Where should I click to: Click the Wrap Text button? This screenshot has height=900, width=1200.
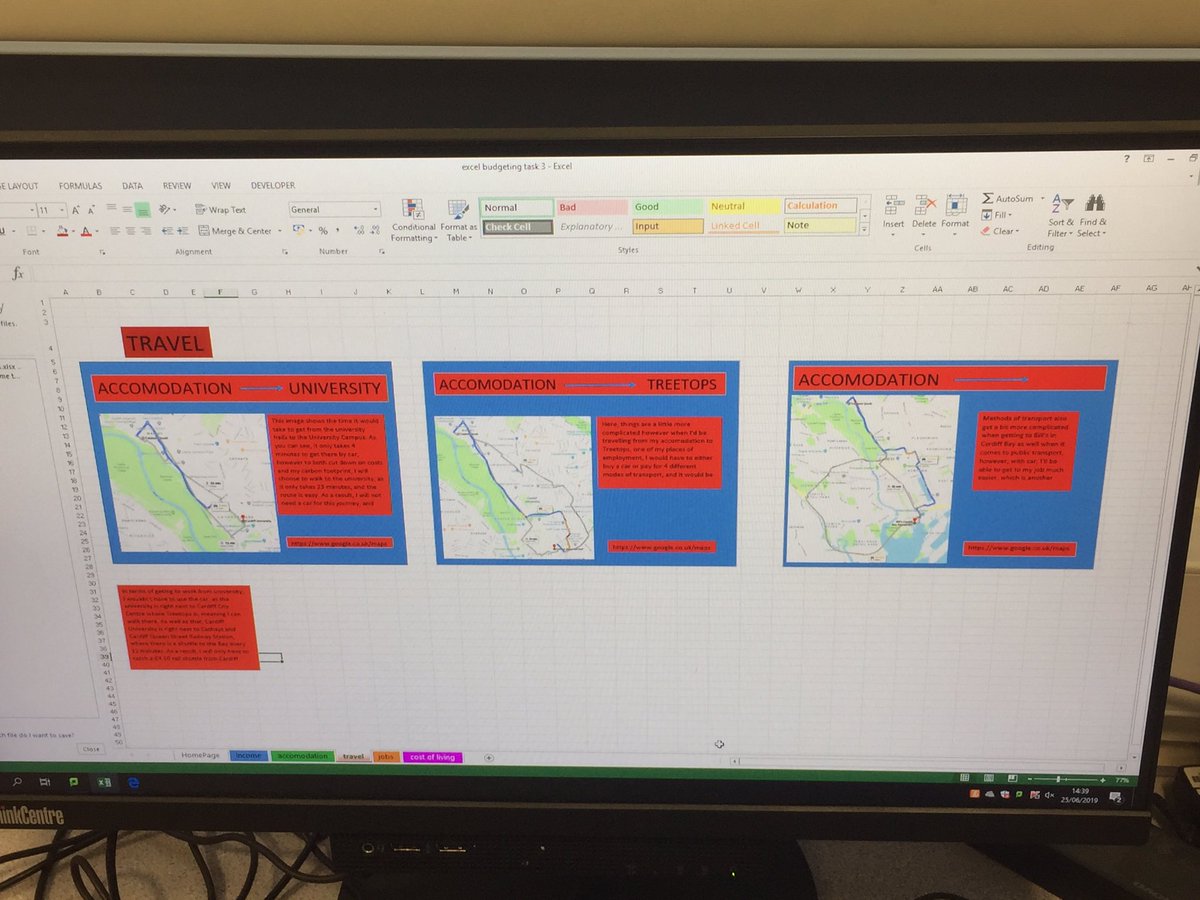point(220,210)
